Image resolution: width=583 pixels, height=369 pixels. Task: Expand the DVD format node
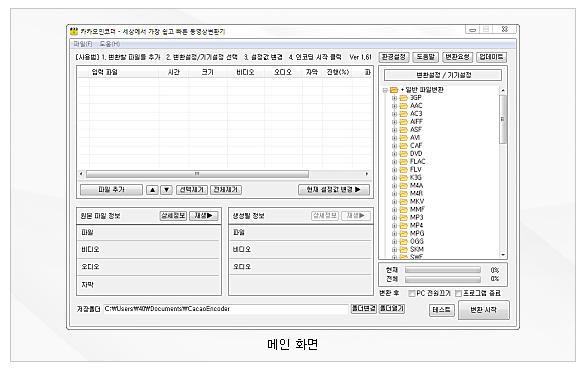[394, 154]
